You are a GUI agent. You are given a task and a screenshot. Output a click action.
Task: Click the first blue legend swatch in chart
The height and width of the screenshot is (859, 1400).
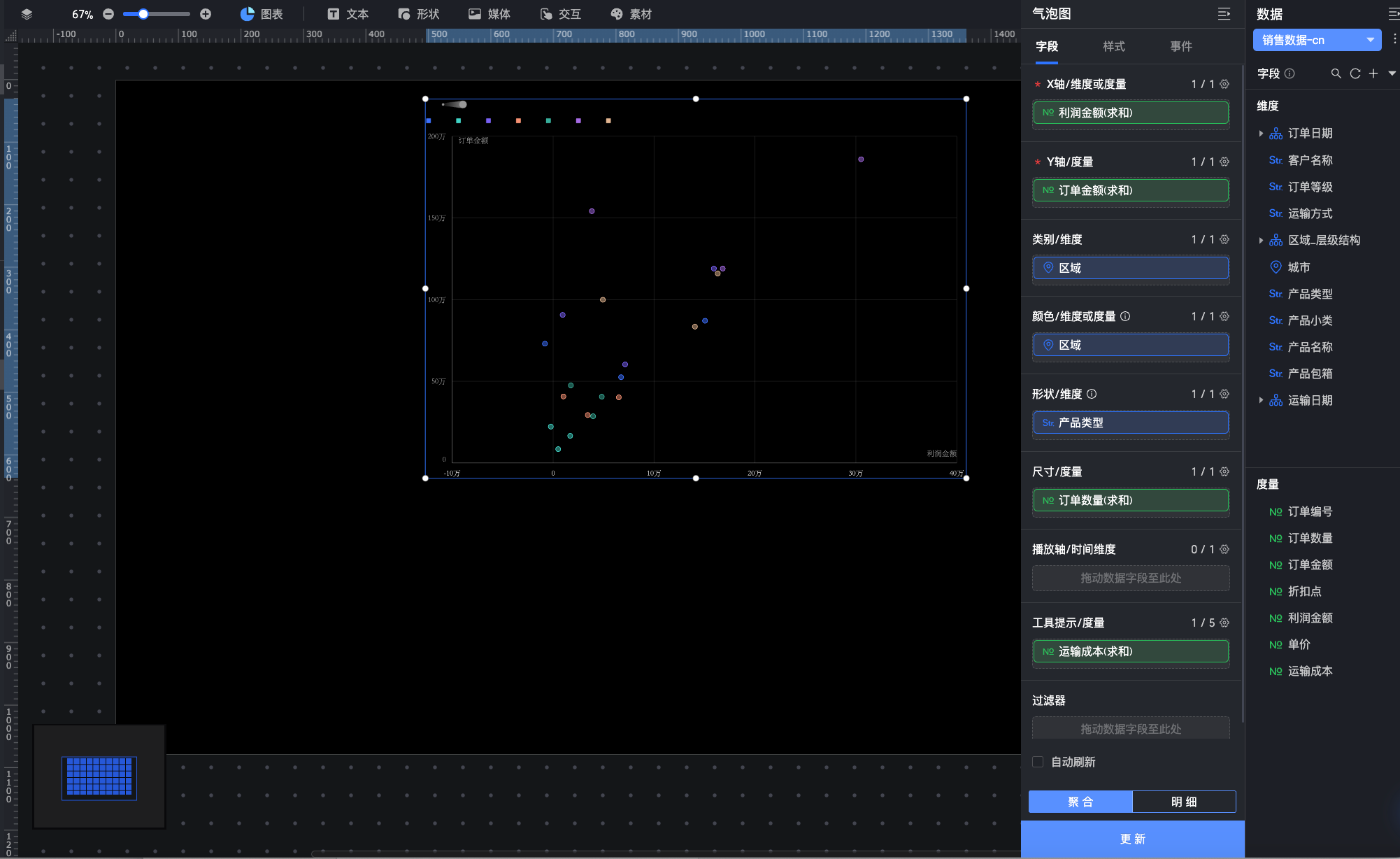click(429, 121)
